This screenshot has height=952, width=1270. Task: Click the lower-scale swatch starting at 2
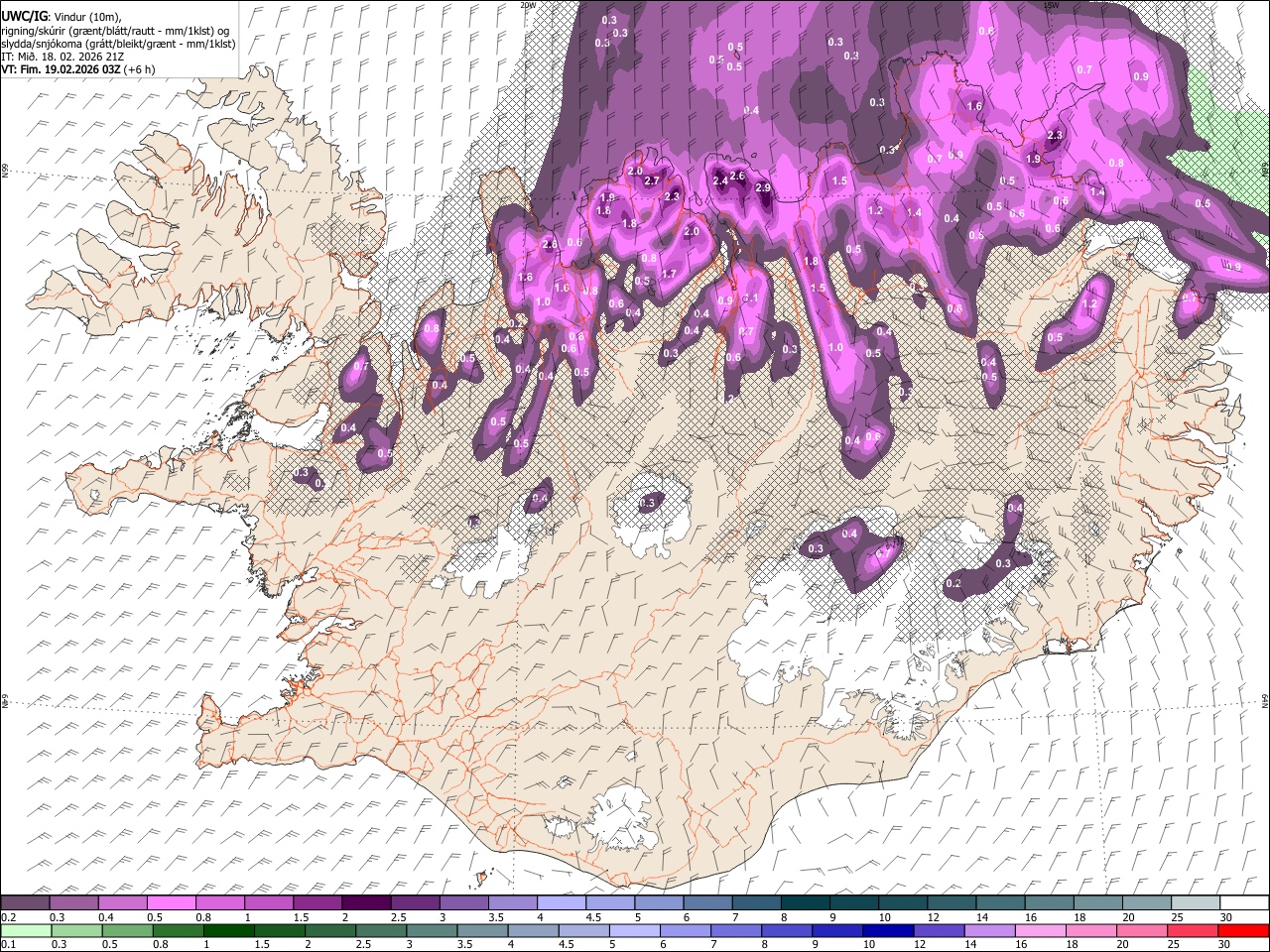(x=331, y=931)
